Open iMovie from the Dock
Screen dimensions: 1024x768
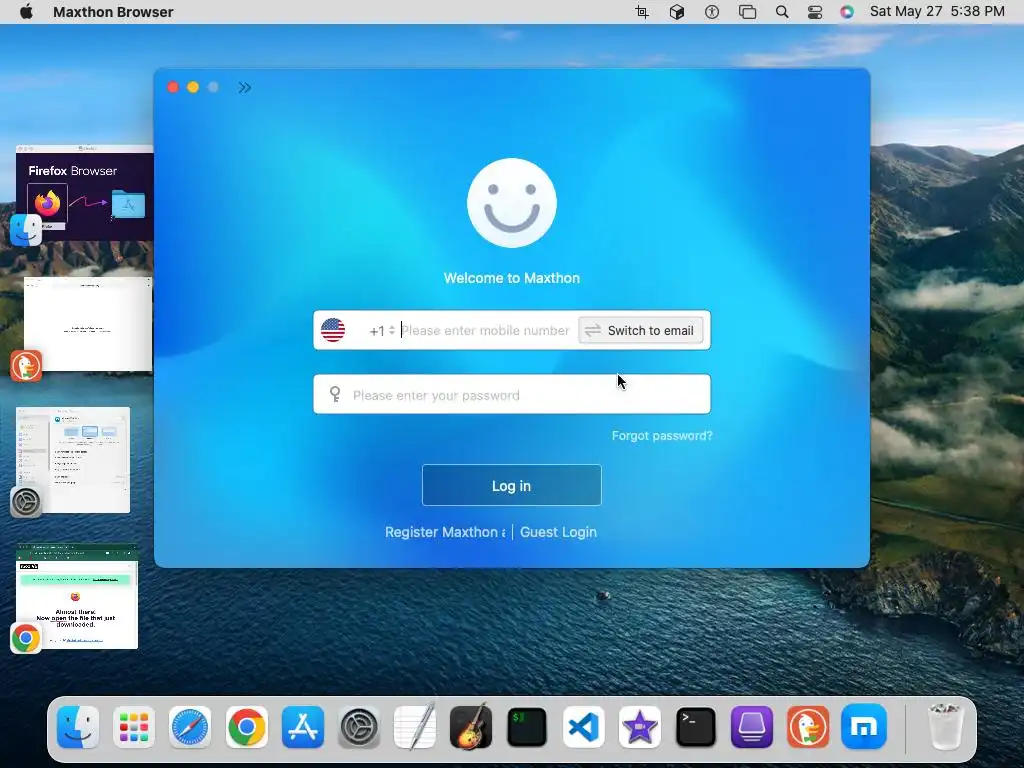[639, 727]
